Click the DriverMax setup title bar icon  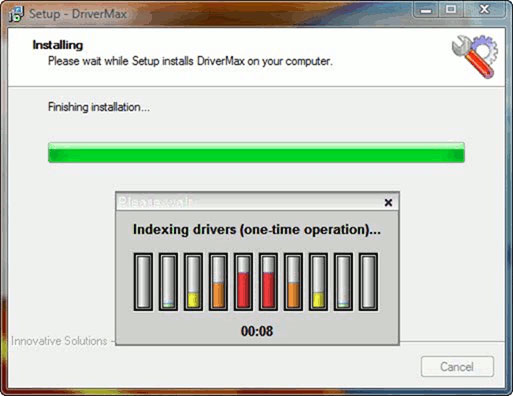16,14
